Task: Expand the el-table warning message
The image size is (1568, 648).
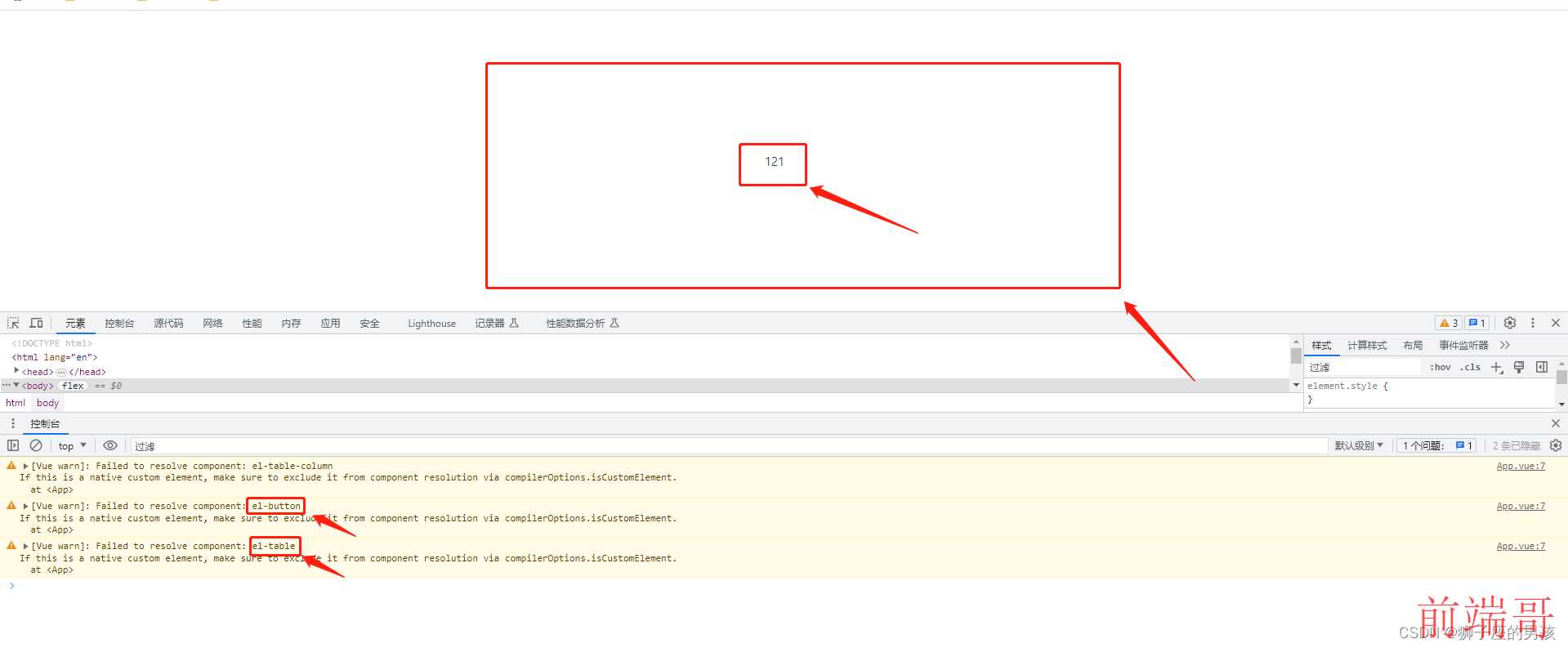Action: coord(25,546)
